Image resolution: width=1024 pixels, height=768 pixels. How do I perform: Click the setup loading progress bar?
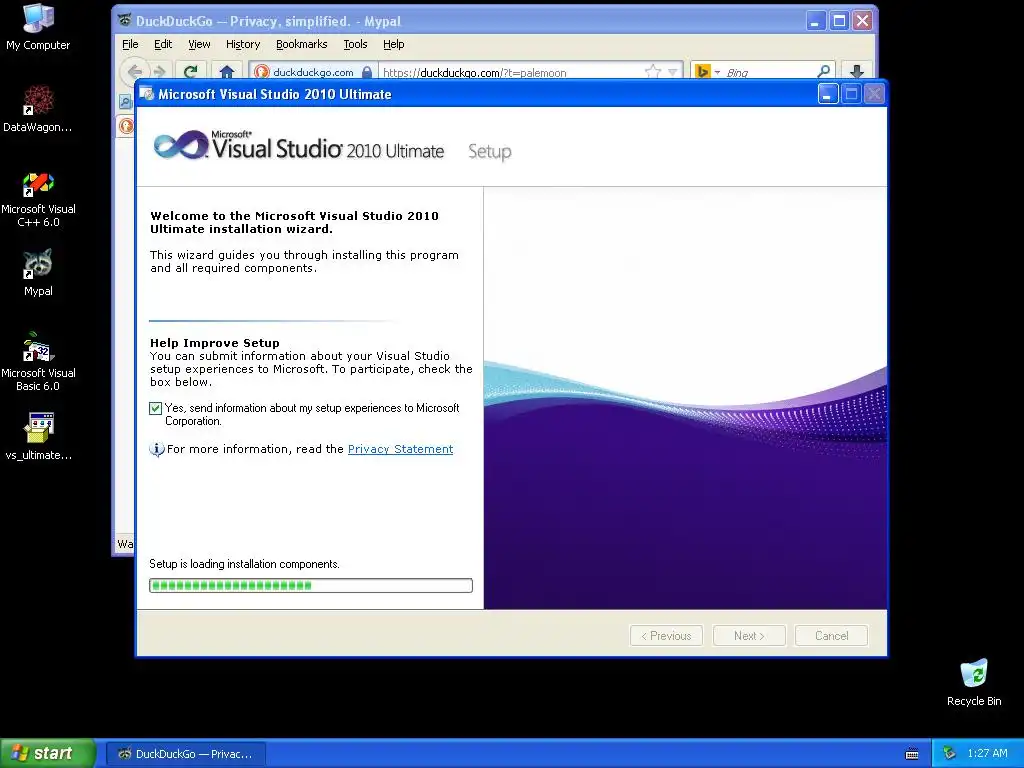click(x=311, y=586)
